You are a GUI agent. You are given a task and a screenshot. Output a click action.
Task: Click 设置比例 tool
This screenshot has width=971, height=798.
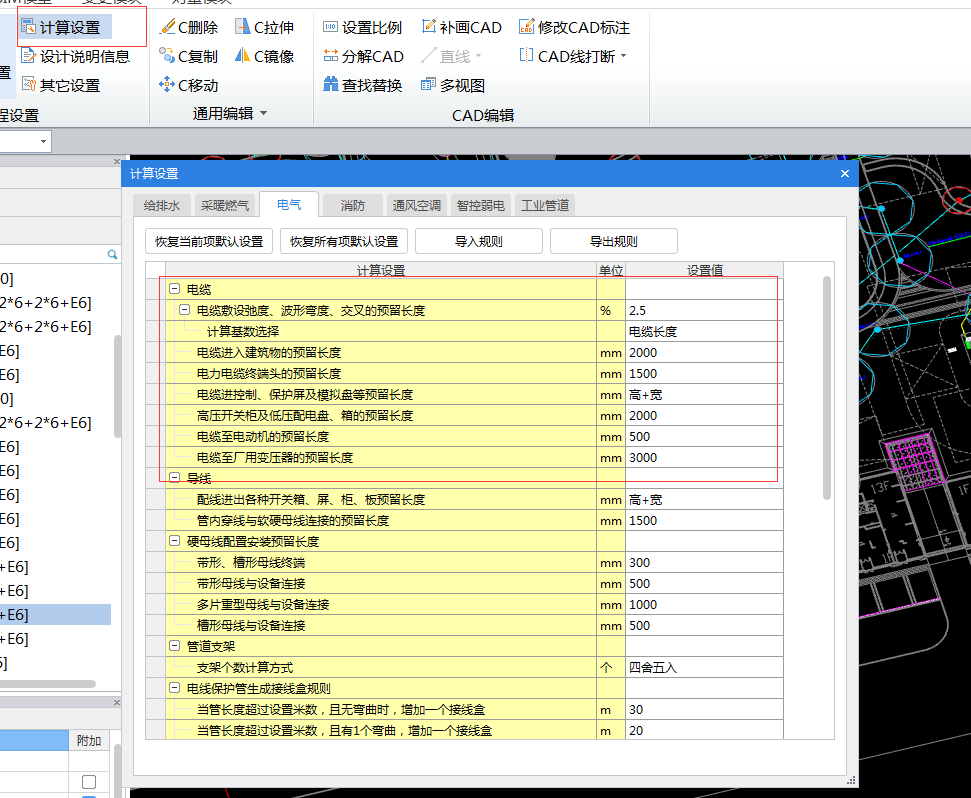click(x=362, y=27)
